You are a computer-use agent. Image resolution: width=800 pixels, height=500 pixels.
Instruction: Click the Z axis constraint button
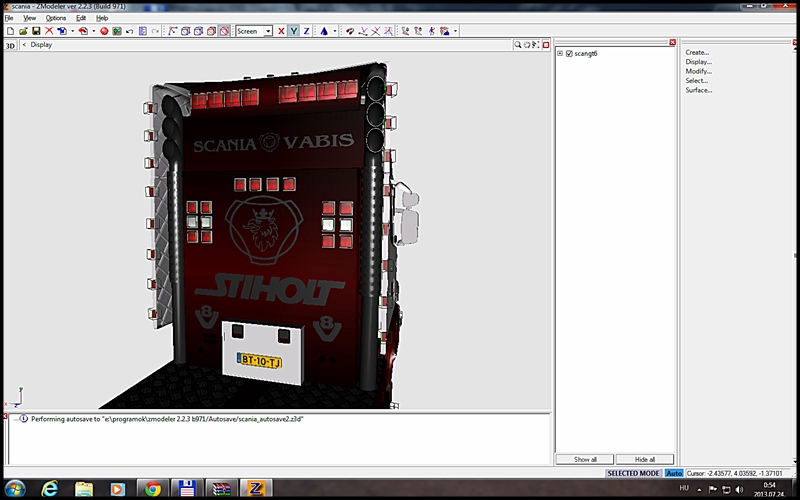306,31
